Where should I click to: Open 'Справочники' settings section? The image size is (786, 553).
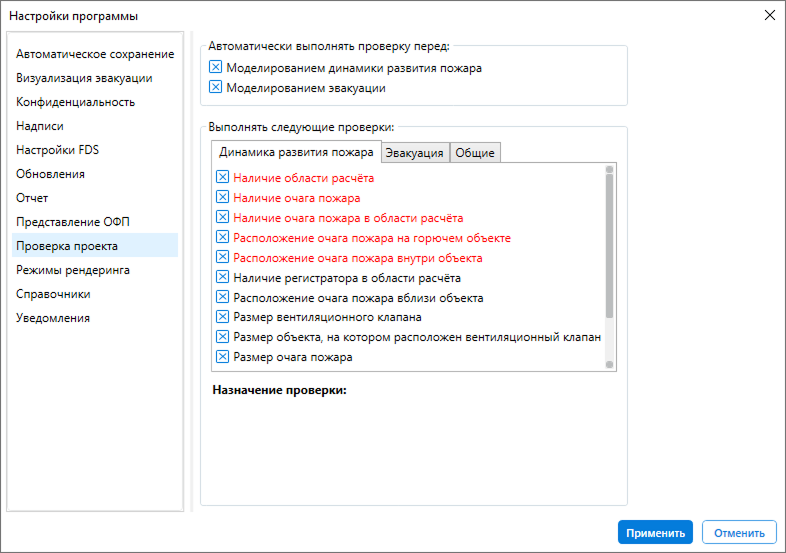coord(95,294)
